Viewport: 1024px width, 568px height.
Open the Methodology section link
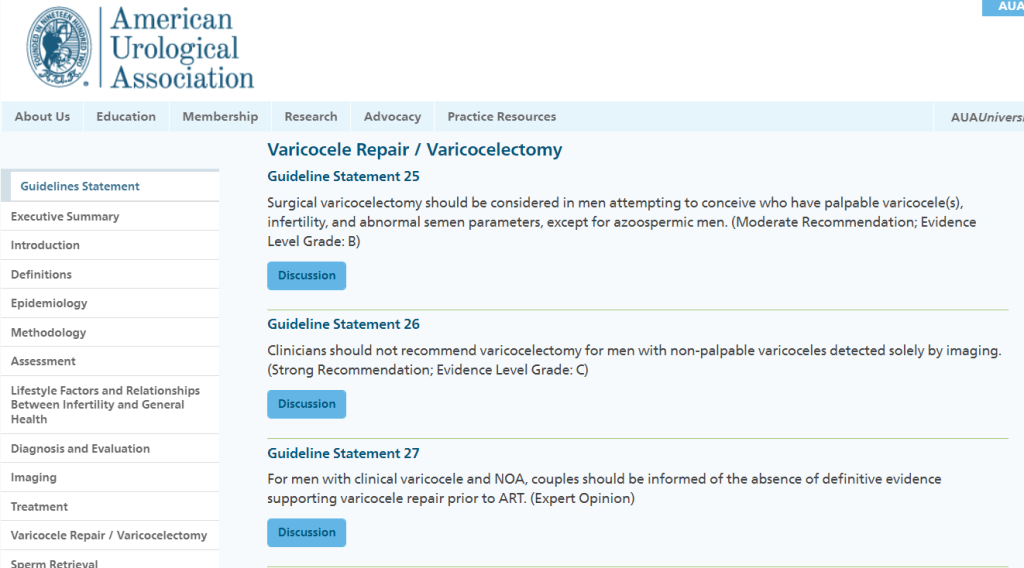48,333
